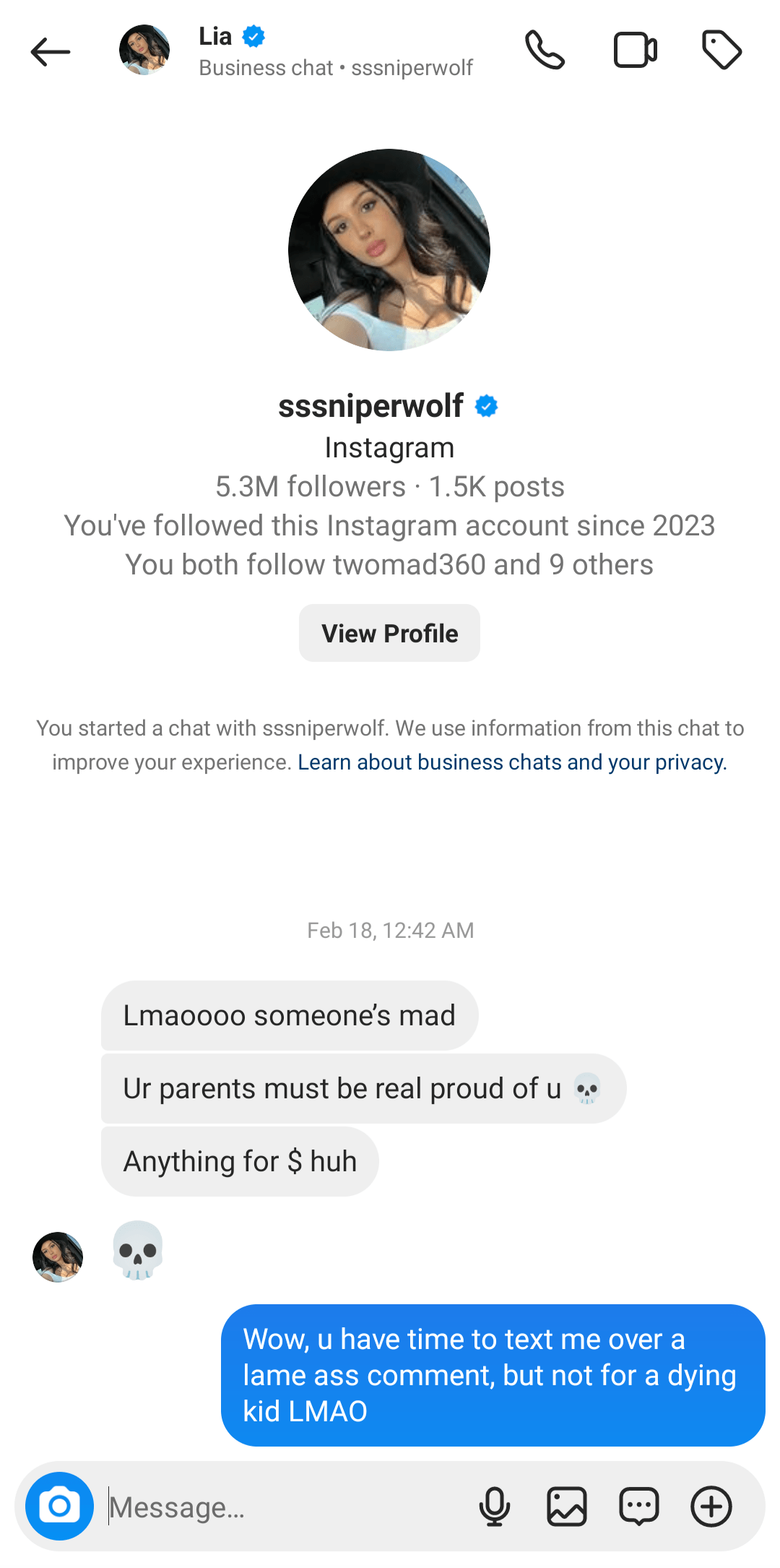The width and height of the screenshot is (780, 1568).
Task: Start a video call
Action: pyautogui.click(x=635, y=51)
